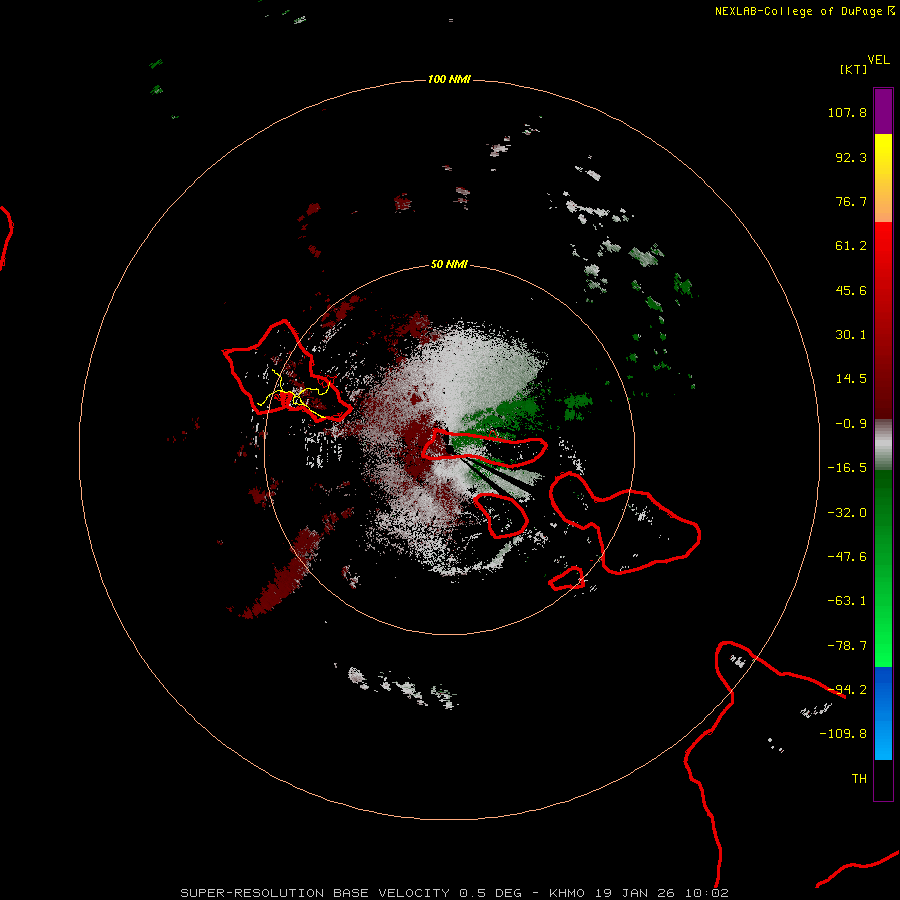The width and height of the screenshot is (900, 900).
Task: Click the -94.2 velocity scale value
Action: tap(847, 690)
